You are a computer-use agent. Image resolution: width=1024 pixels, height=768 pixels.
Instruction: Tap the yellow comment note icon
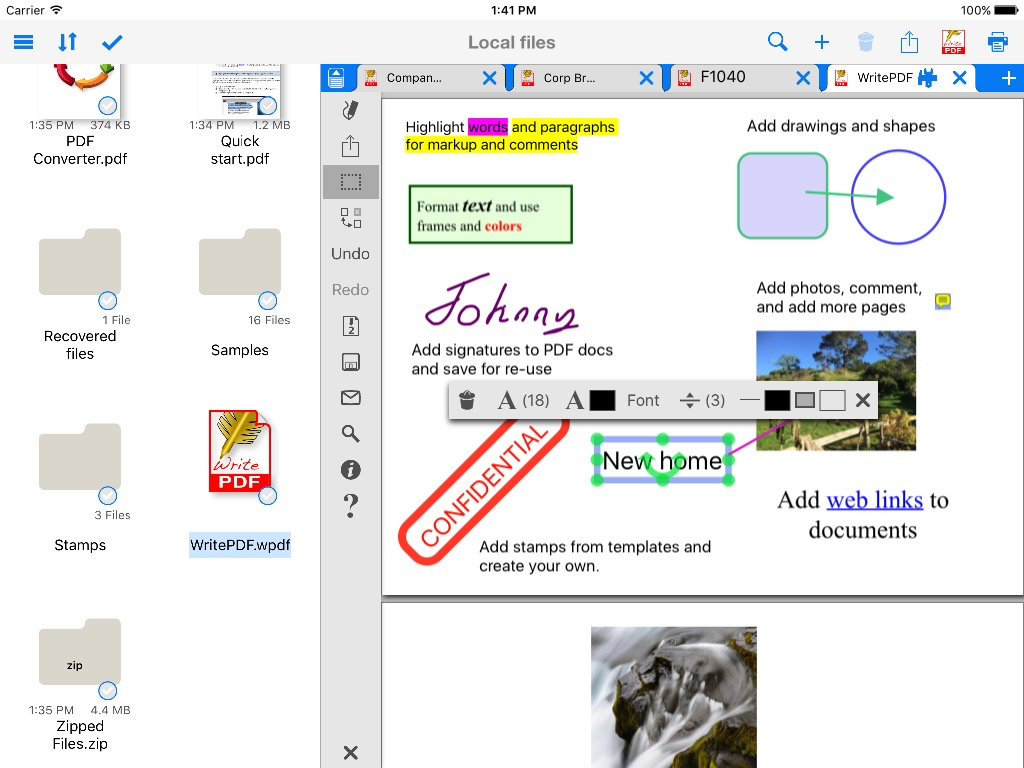942,301
